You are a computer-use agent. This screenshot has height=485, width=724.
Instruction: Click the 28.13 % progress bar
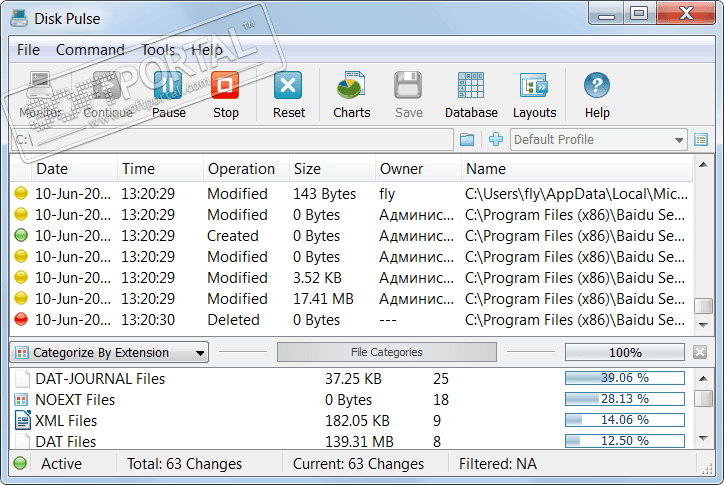(625, 399)
